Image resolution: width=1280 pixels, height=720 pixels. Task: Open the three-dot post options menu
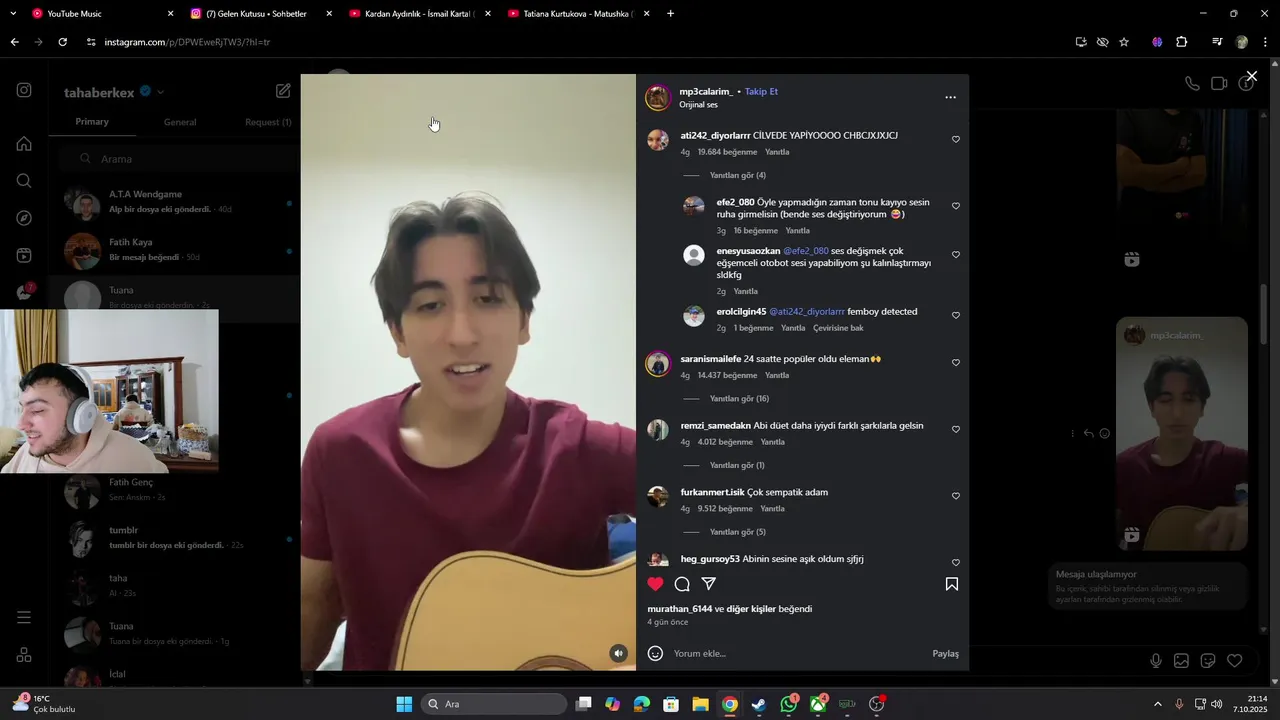pos(950,97)
